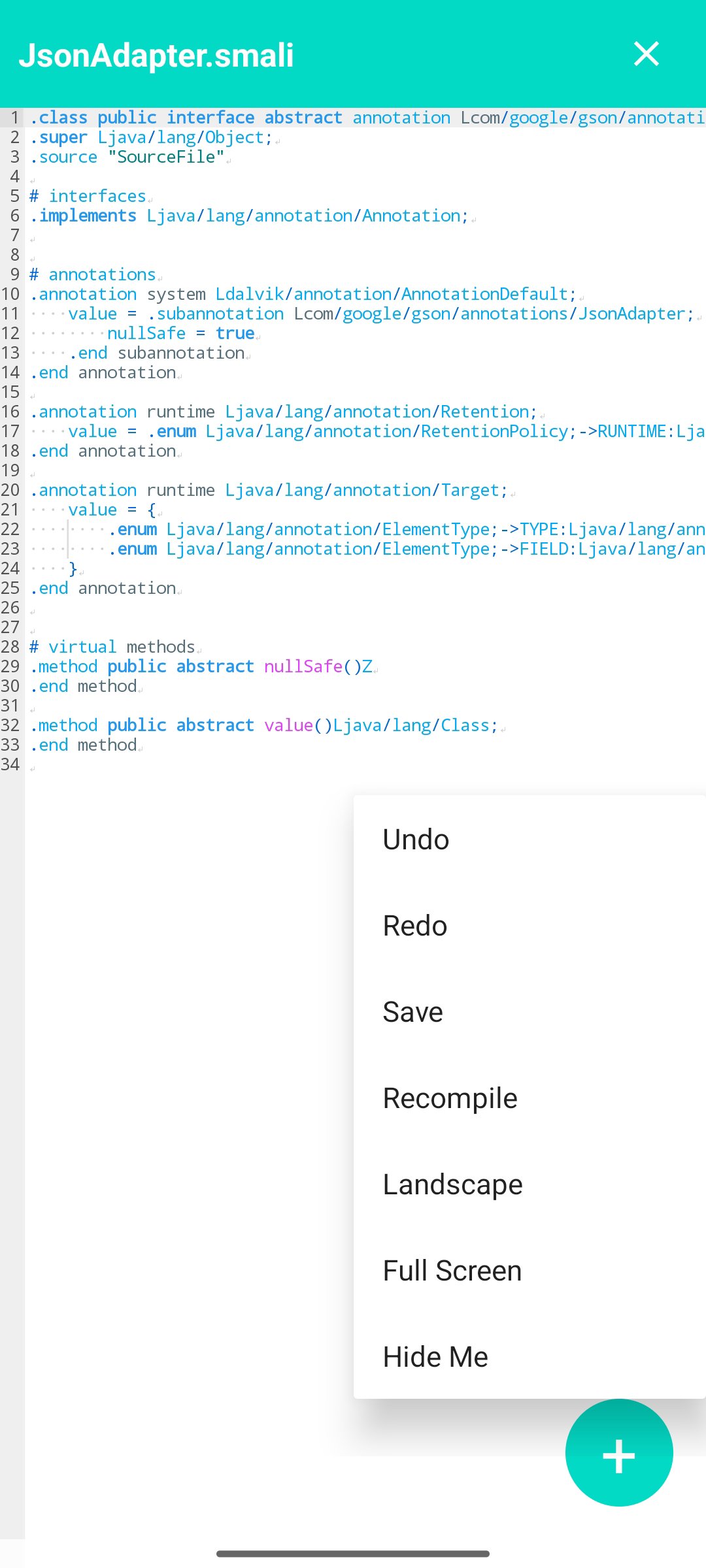Switch the editor to Landscape mode
The image size is (706, 1568).
tap(452, 1184)
